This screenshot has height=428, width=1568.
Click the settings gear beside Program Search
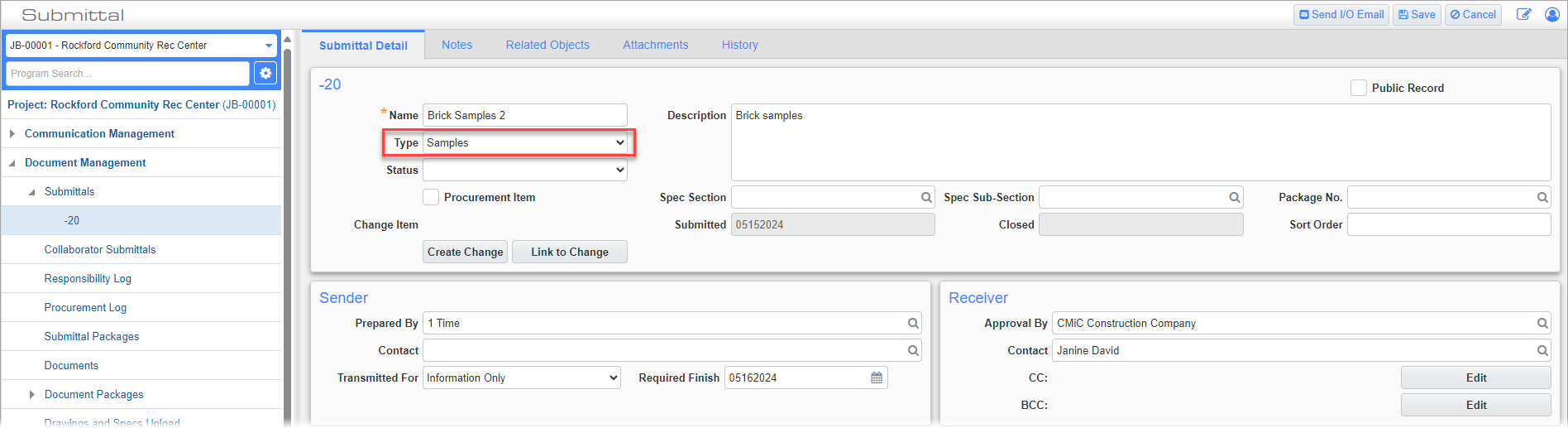pos(265,74)
